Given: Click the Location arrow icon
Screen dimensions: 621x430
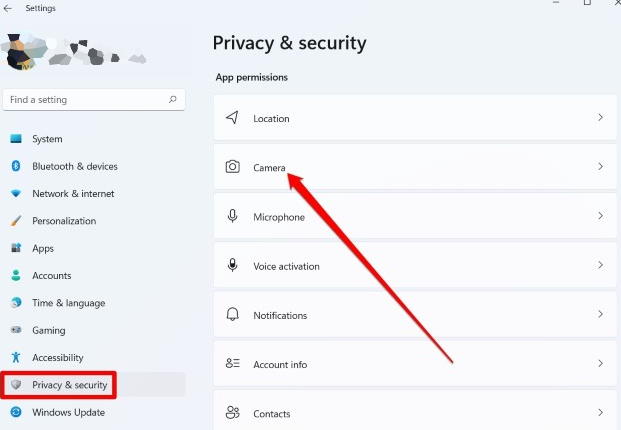Looking at the screenshot, I should [232, 118].
